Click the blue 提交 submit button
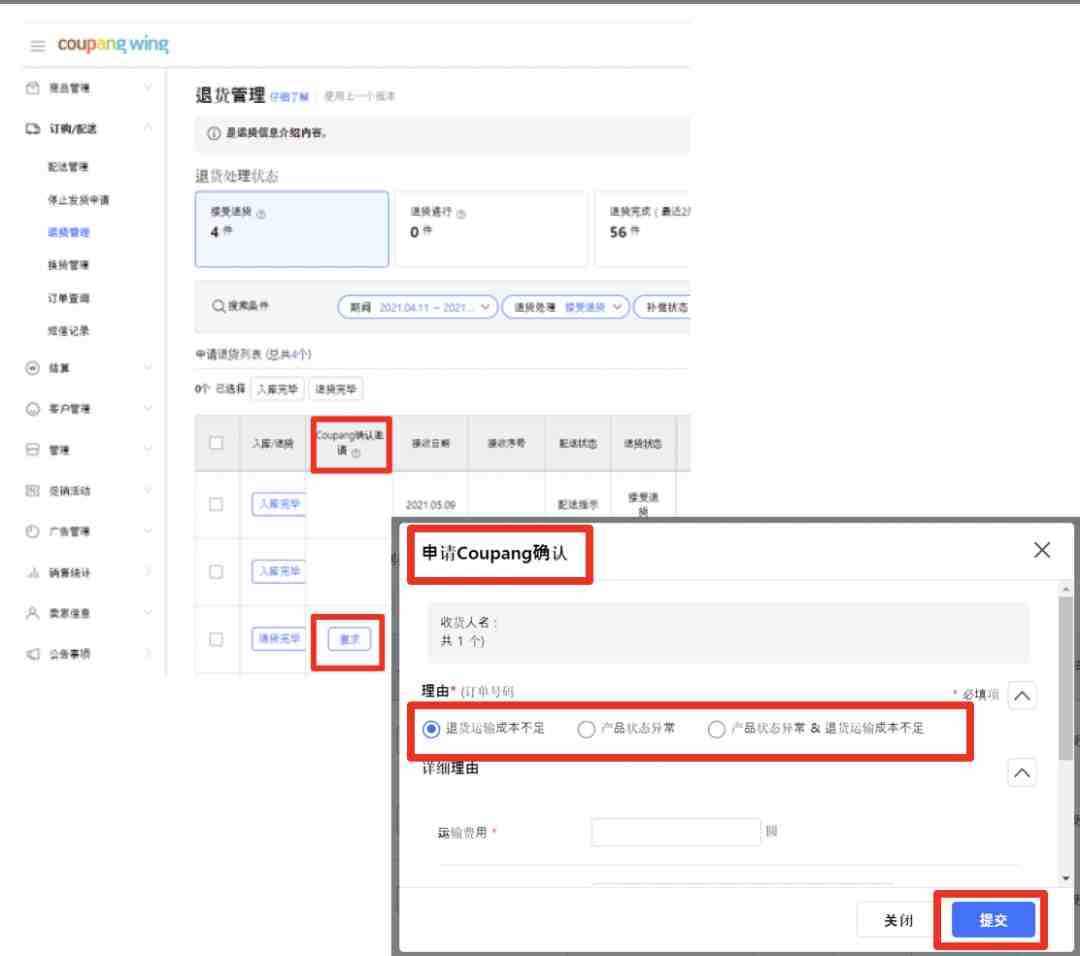Image resolution: width=1080 pixels, height=956 pixels. click(993, 920)
